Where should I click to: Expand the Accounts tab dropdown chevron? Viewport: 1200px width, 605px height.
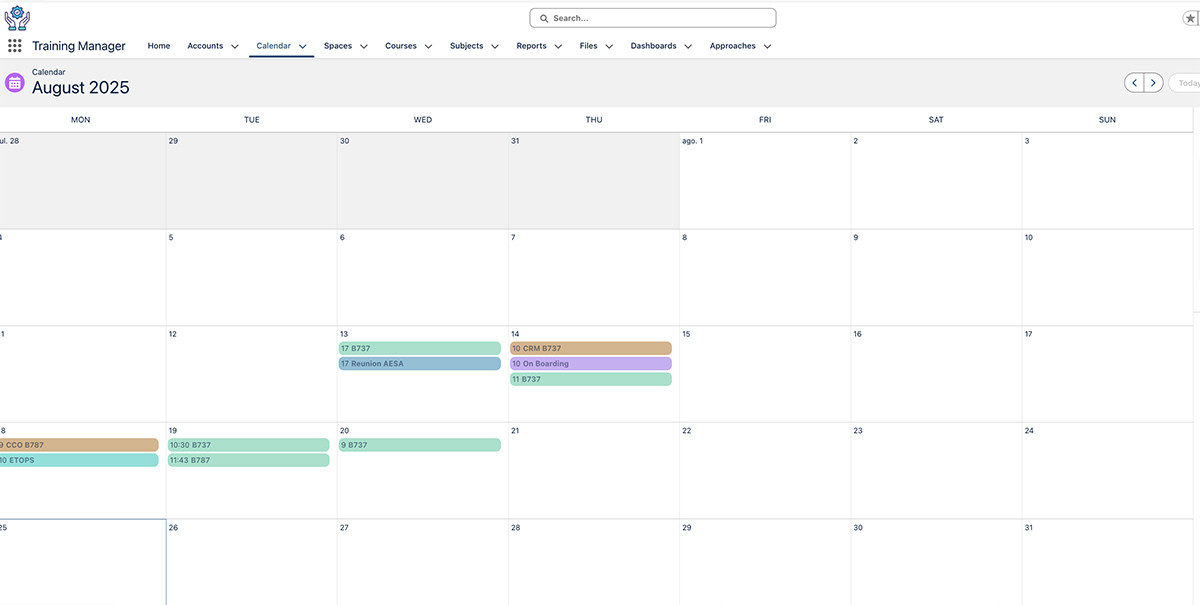[x=235, y=46]
